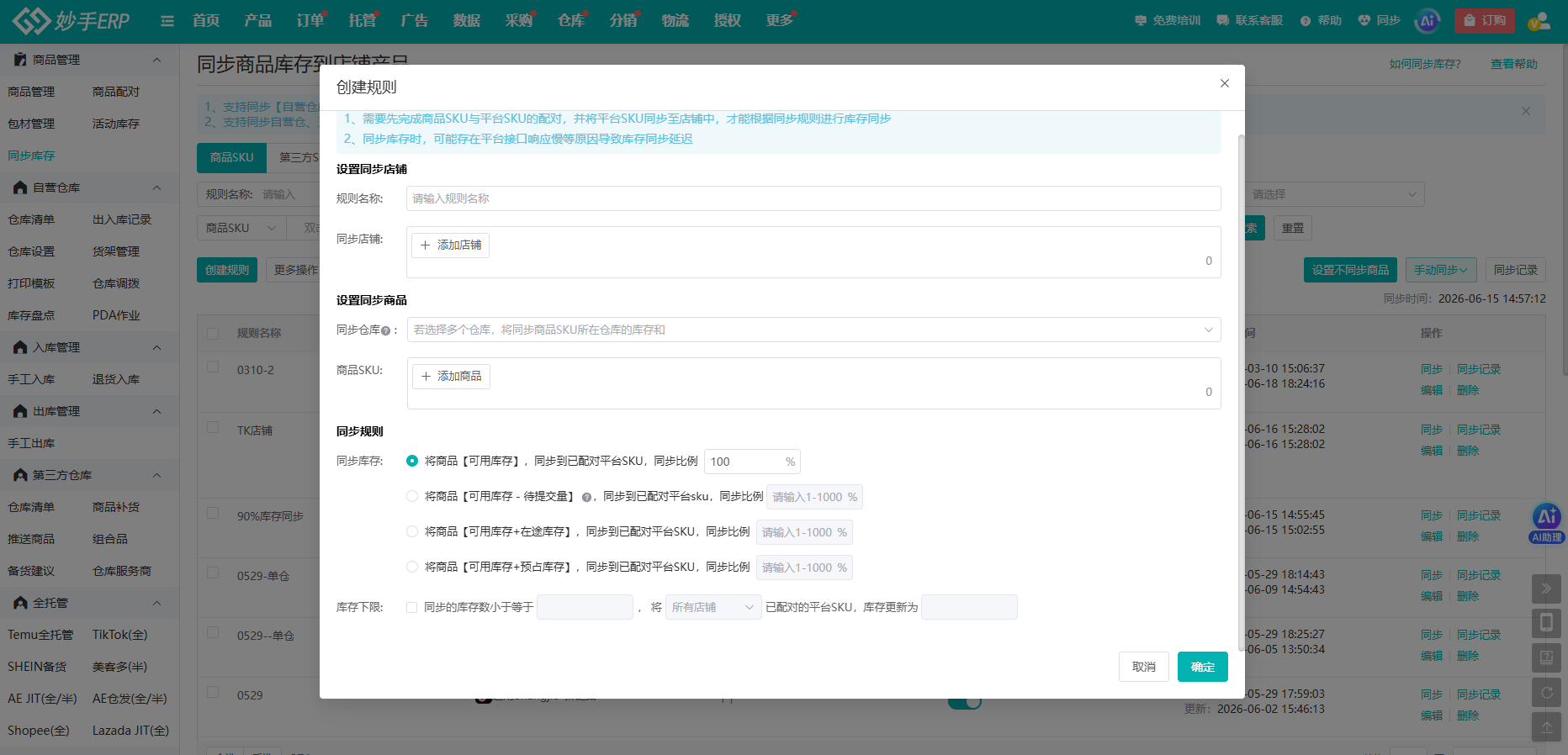The height and width of the screenshot is (755, 1568).
Task: Open the 仓库 top menu
Action: [571, 21]
